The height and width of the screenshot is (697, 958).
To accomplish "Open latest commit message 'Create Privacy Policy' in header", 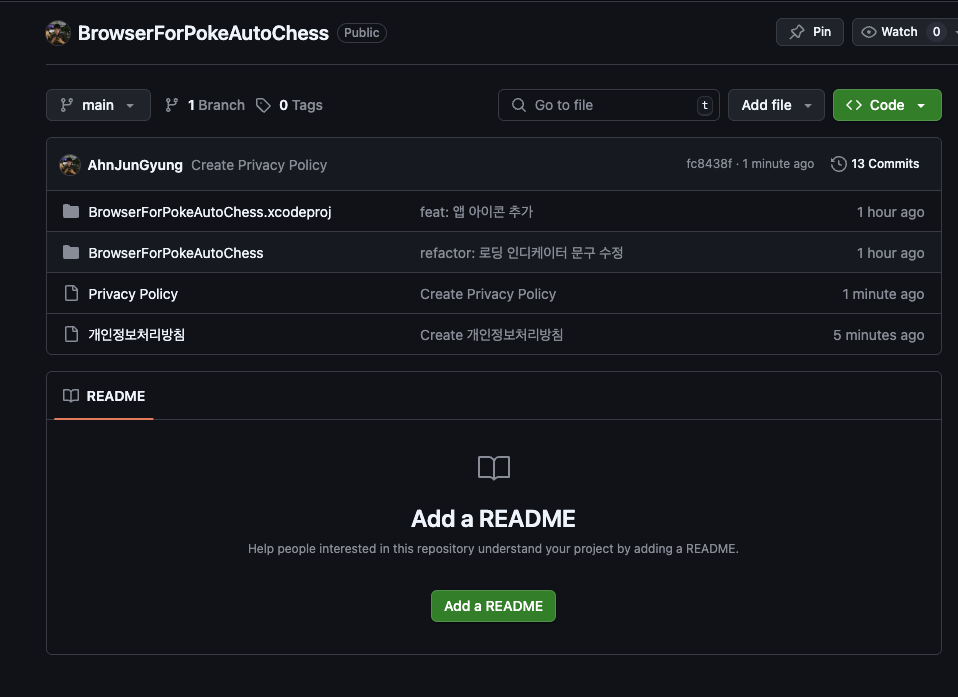I will (259, 165).
